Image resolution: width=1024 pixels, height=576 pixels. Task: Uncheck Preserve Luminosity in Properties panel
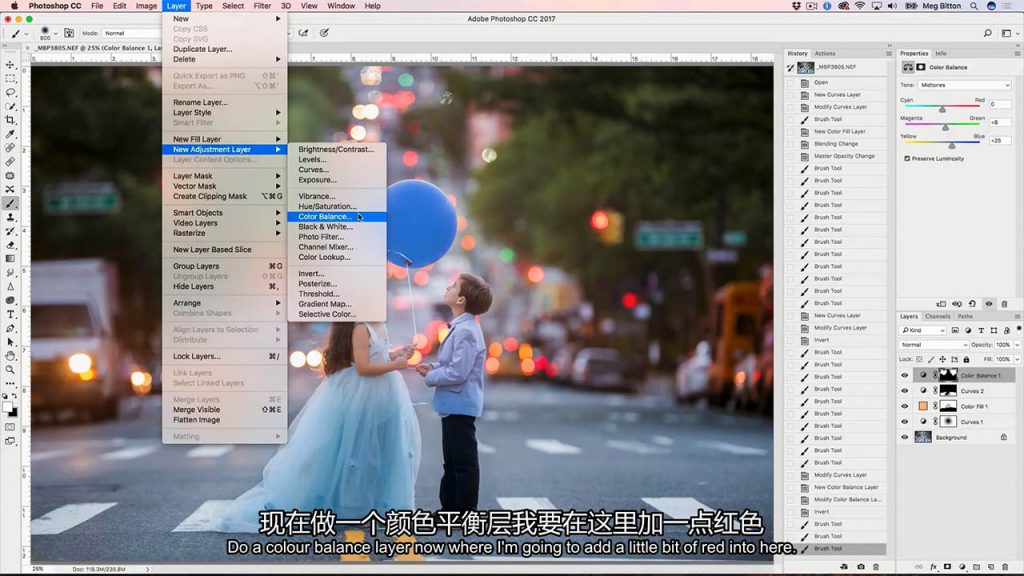[907, 158]
